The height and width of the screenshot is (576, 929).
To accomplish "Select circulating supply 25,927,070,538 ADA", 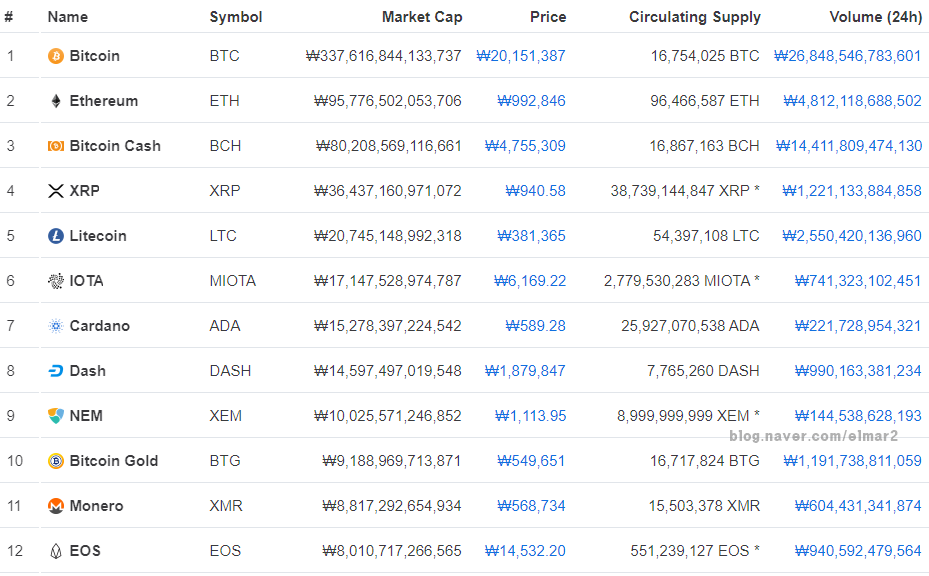I will [690, 327].
